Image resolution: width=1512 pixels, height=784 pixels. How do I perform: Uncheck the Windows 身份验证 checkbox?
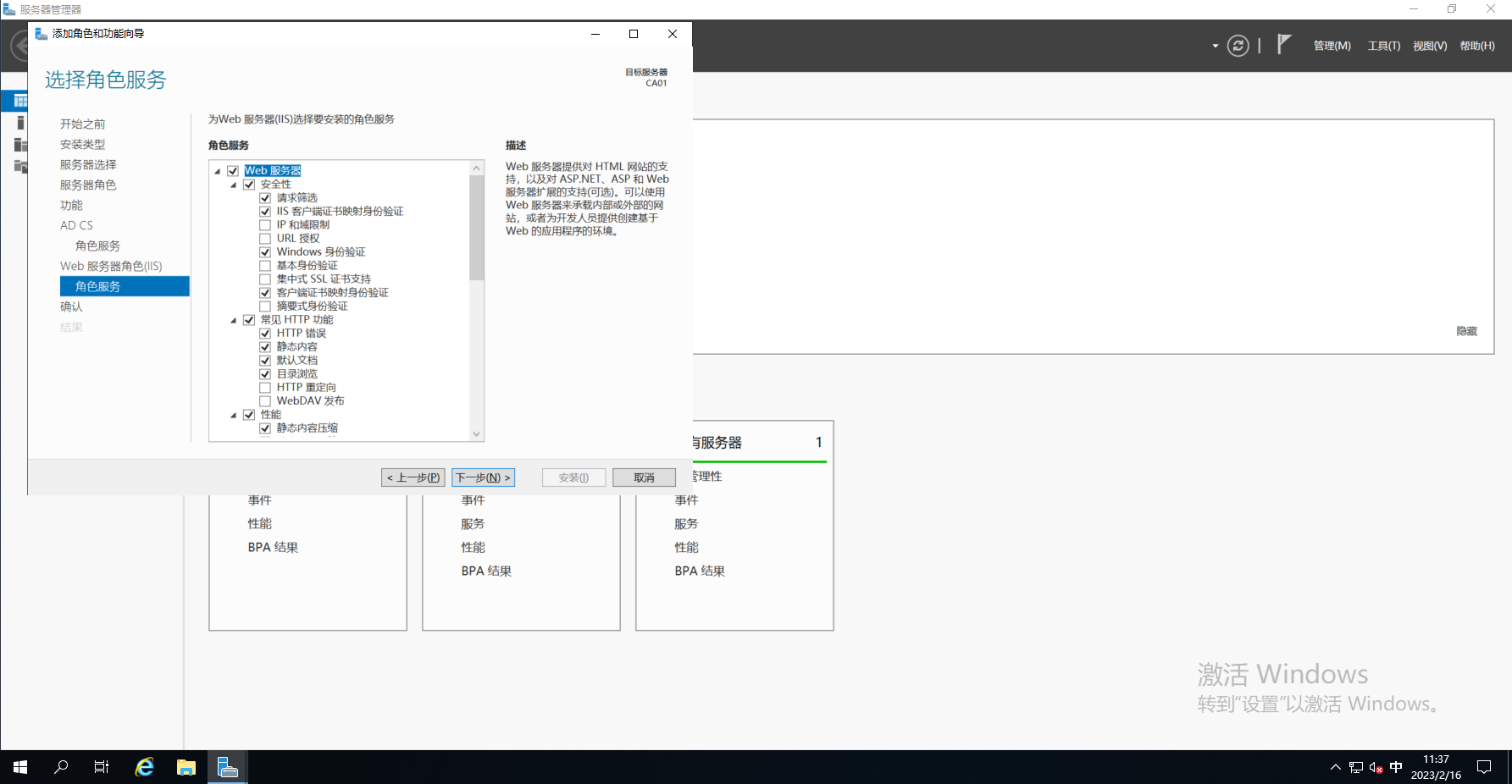coord(265,252)
